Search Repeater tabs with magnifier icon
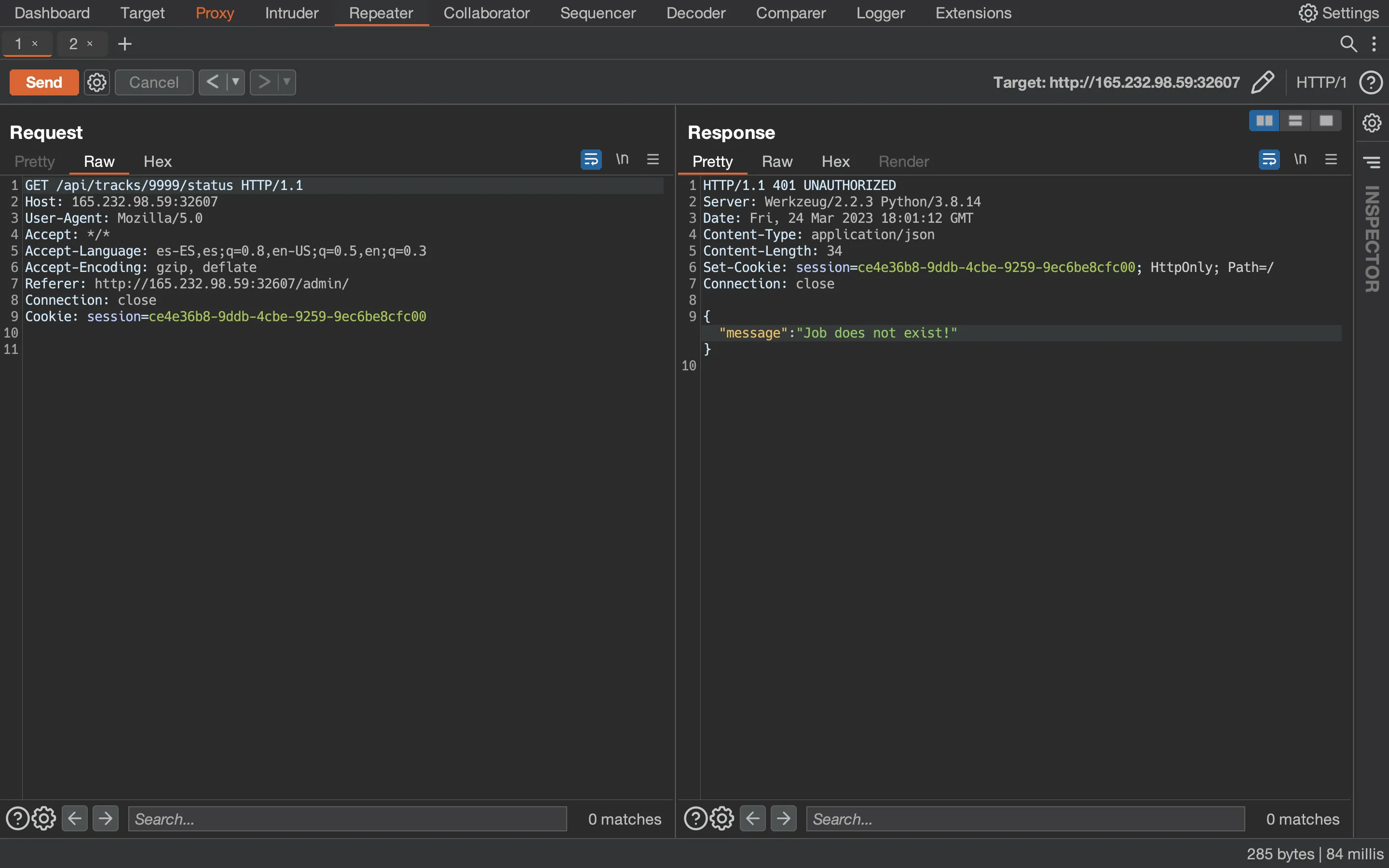 click(x=1348, y=43)
